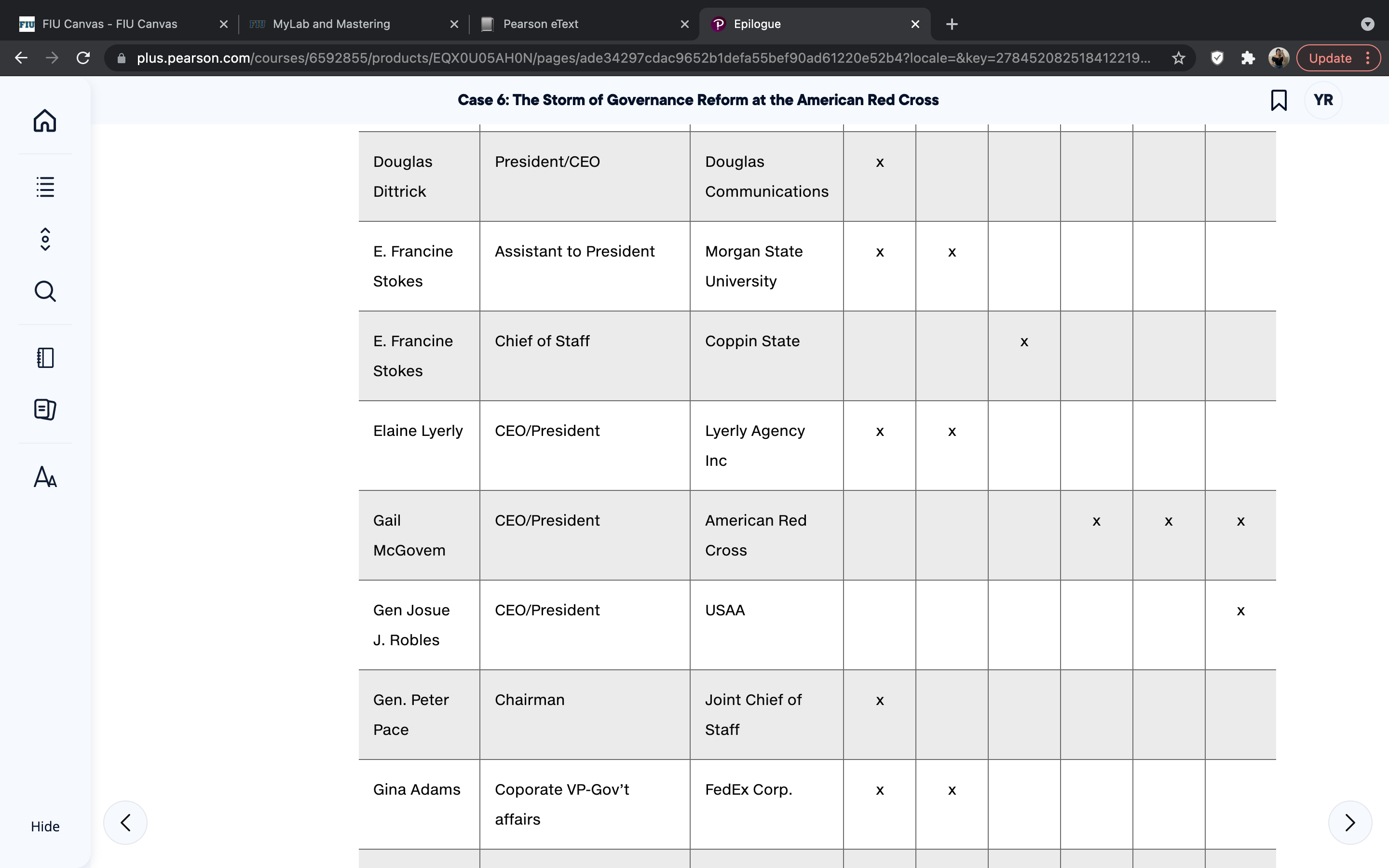
Task: Close the Epilogue tab
Action: click(x=915, y=24)
